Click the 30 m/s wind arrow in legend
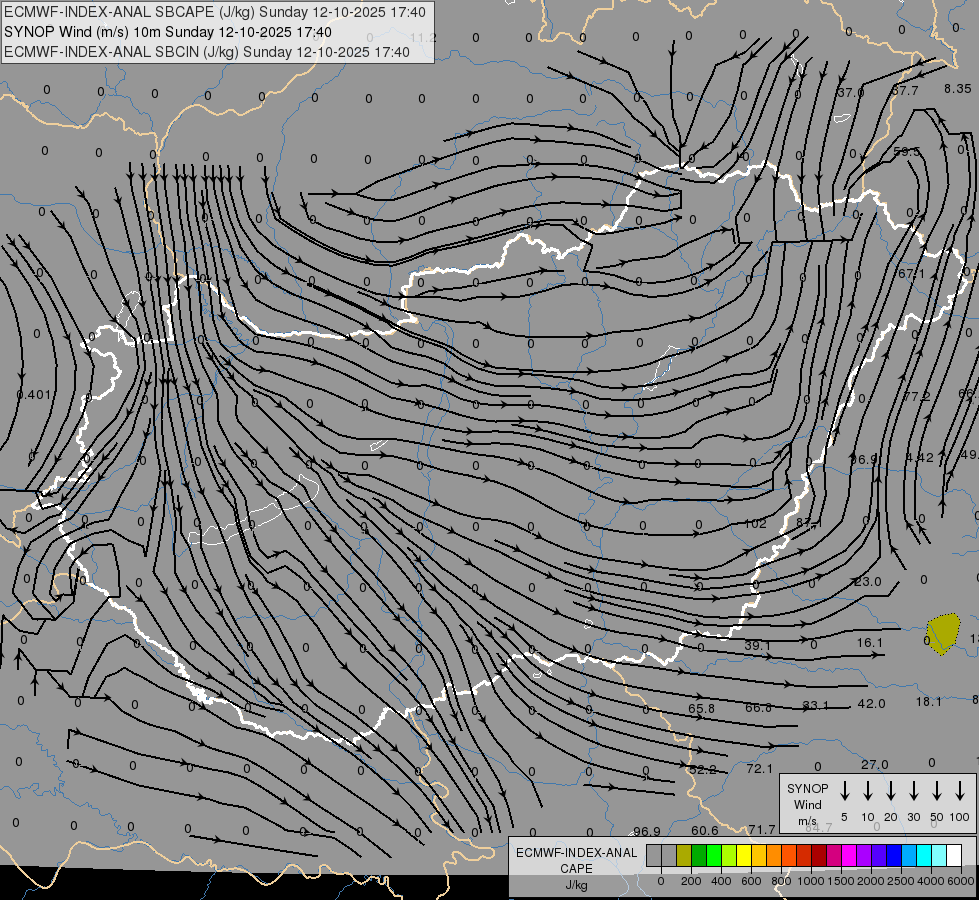This screenshot has height=900, width=979. click(x=913, y=791)
